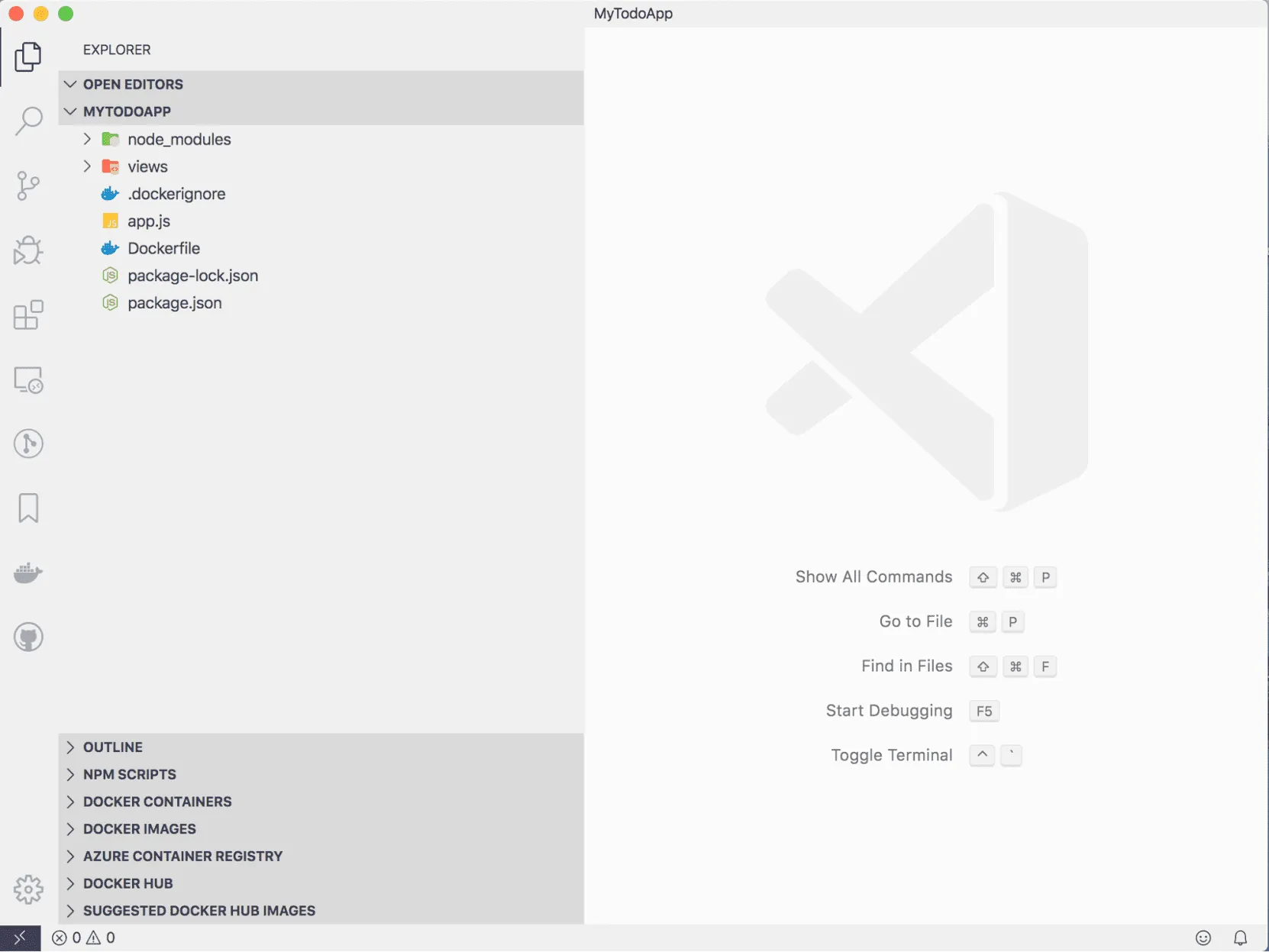1269x952 pixels.
Task: Collapse the Open Editors section
Action: [x=321, y=84]
